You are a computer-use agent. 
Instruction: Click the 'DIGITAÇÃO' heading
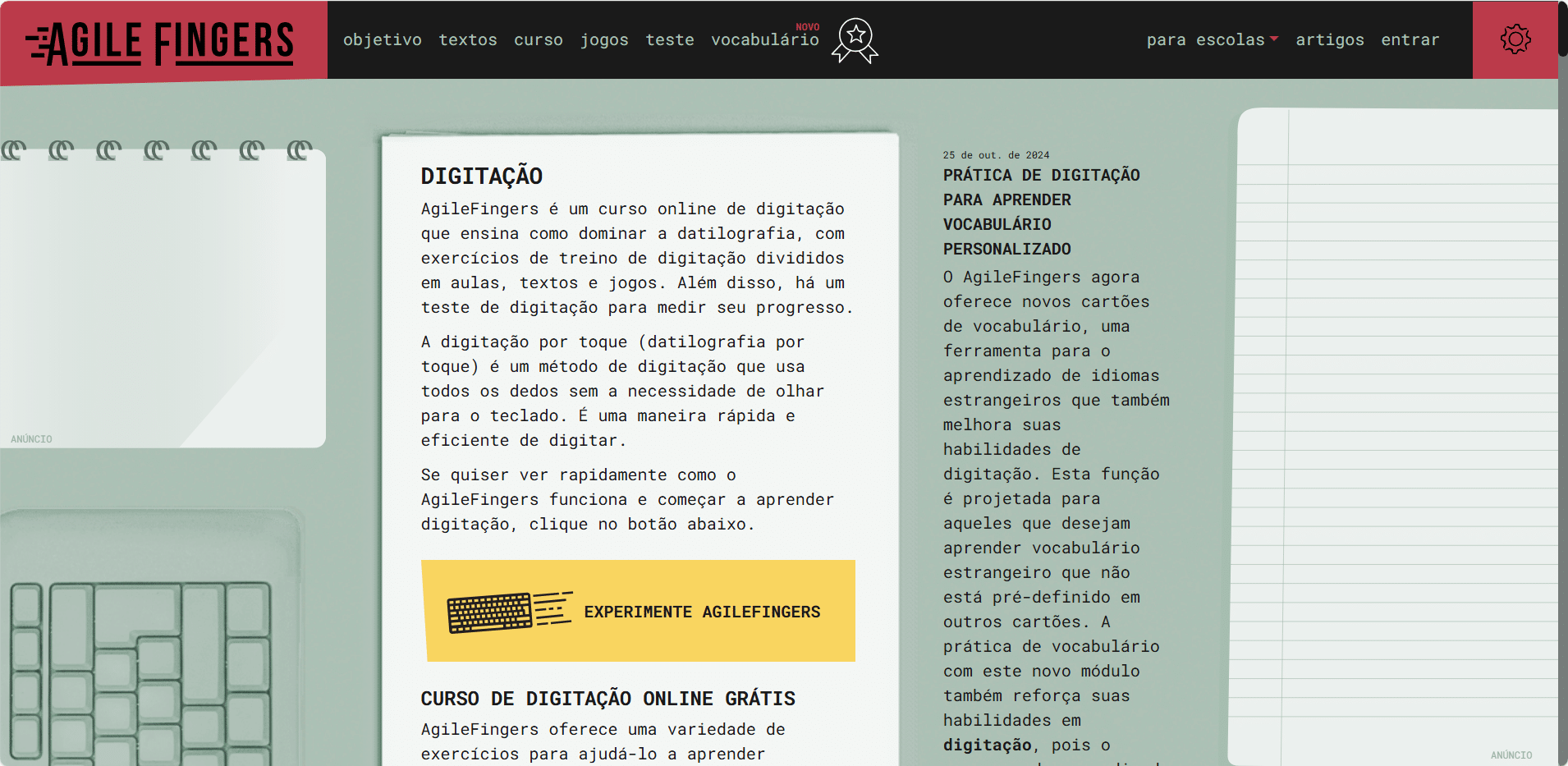coord(482,177)
